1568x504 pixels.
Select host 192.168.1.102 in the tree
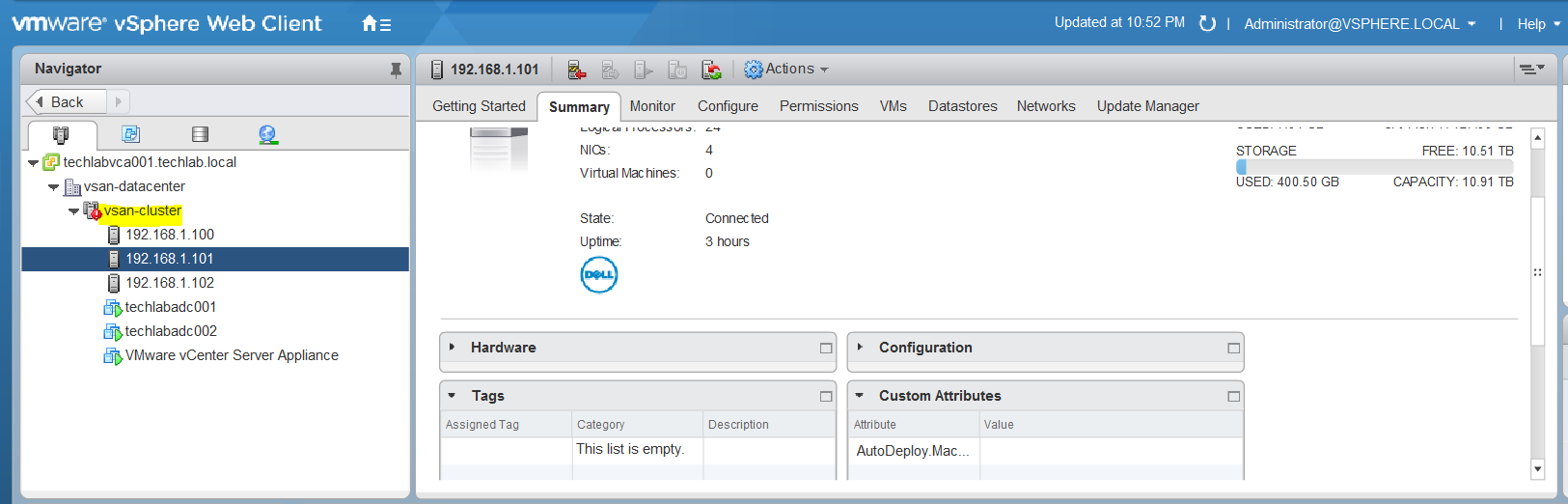pos(170,283)
